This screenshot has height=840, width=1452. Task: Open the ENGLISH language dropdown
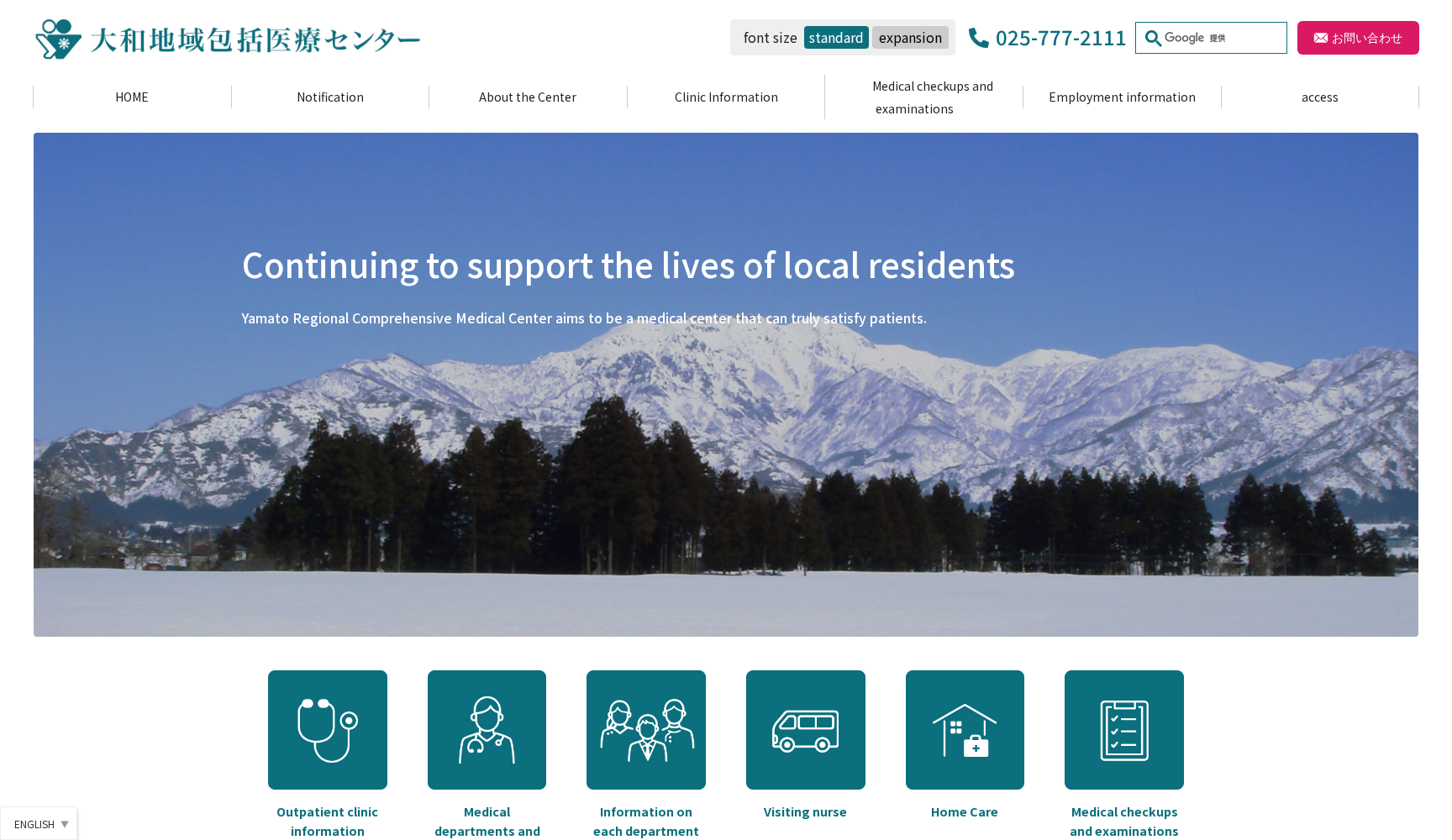pyautogui.click(x=39, y=824)
